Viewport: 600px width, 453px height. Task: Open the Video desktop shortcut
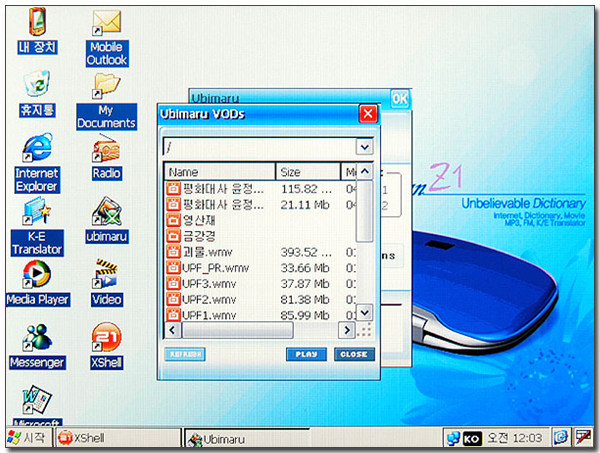pyautogui.click(x=106, y=274)
